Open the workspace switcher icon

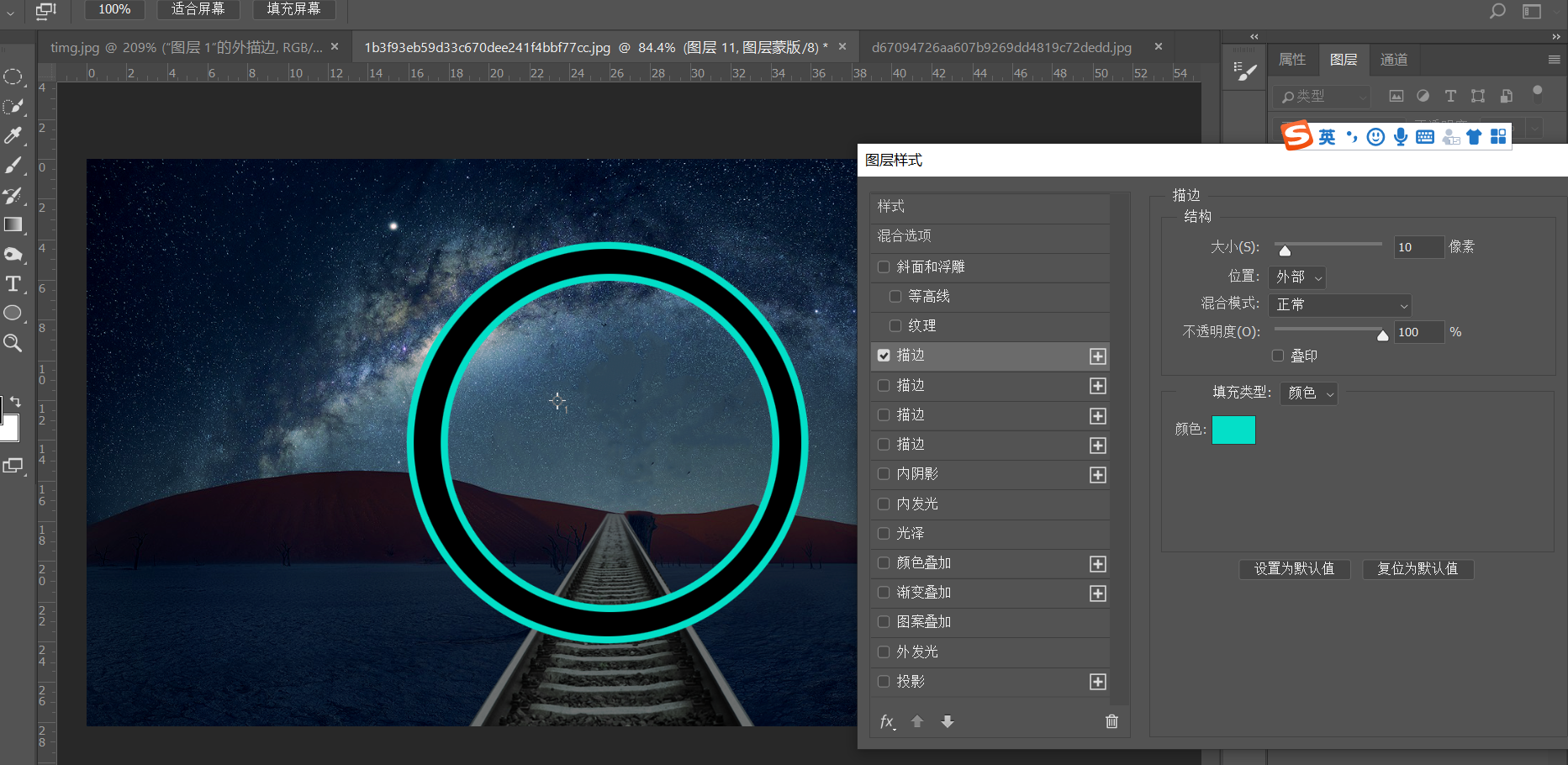1532,11
